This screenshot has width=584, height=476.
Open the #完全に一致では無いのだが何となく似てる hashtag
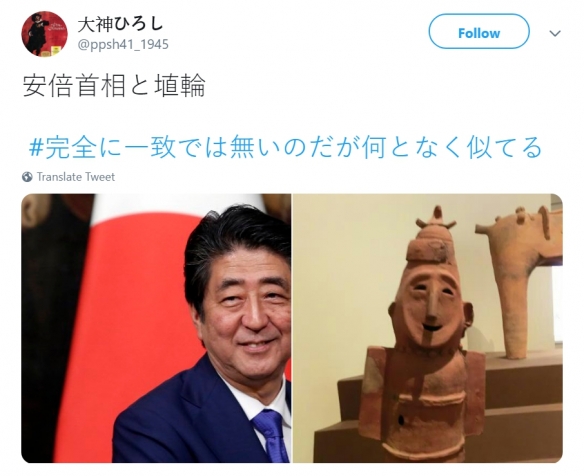click(x=285, y=147)
